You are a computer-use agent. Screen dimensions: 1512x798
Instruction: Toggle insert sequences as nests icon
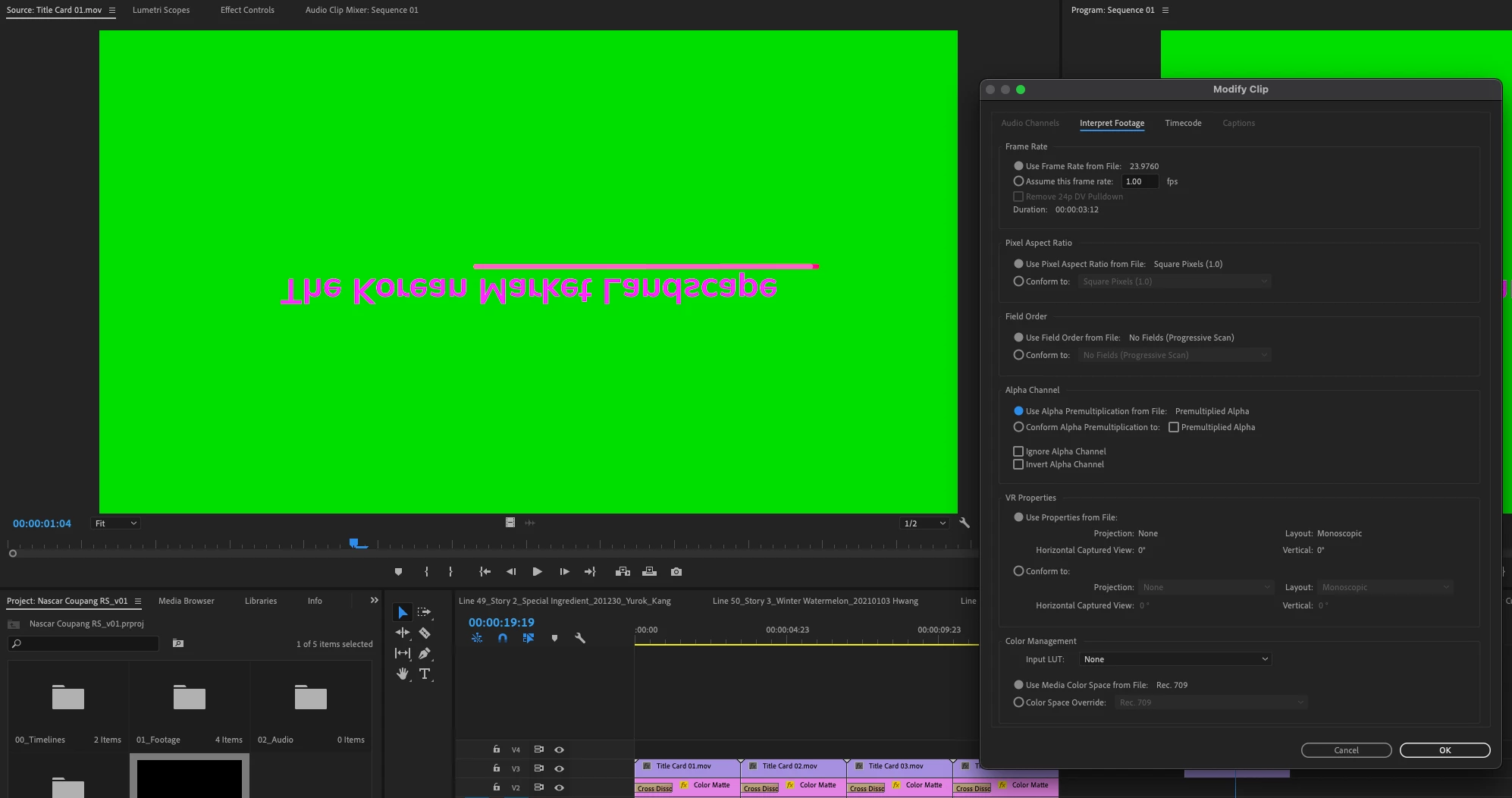coord(477,639)
